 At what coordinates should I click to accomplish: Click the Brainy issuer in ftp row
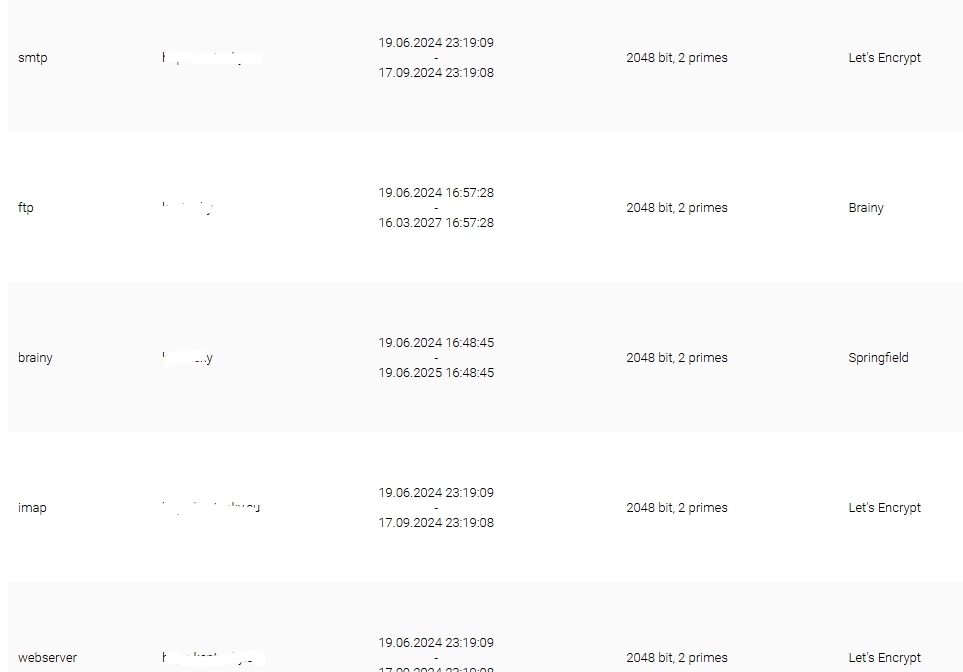coord(865,208)
